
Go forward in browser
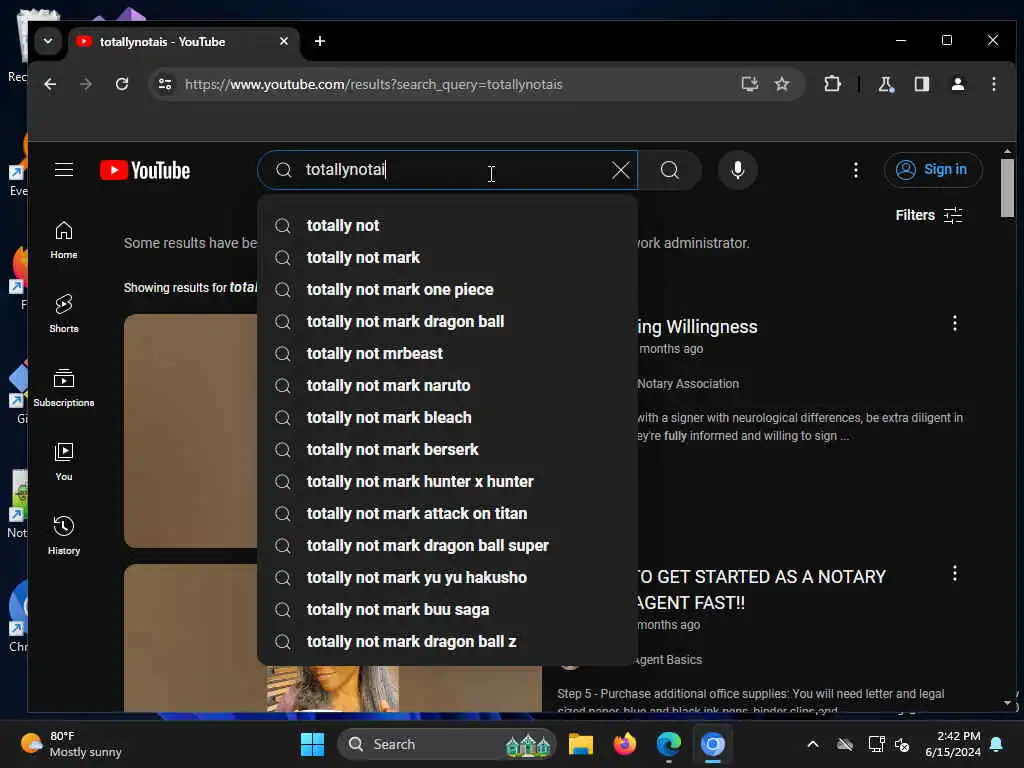click(86, 84)
